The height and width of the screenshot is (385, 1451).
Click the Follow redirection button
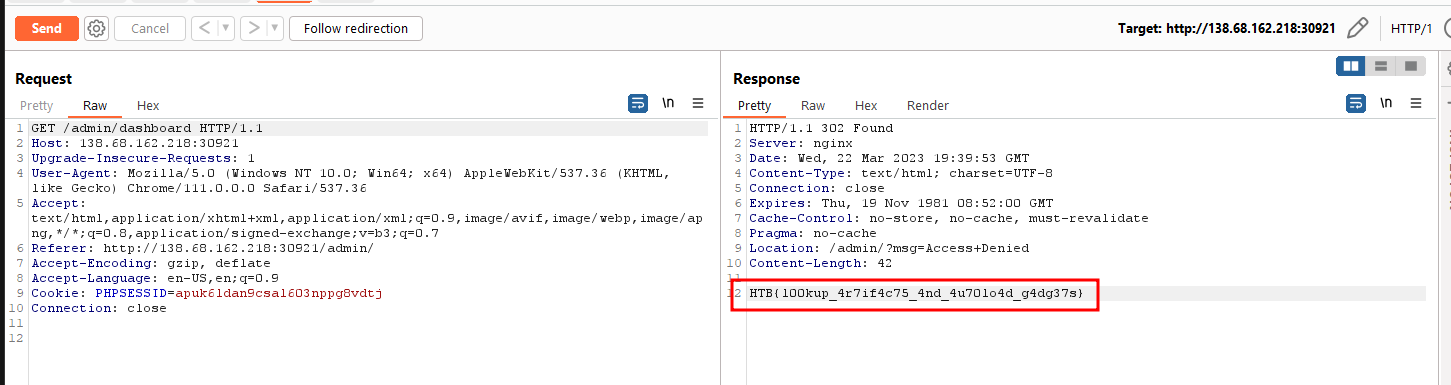pyautogui.click(x=356, y=28)
